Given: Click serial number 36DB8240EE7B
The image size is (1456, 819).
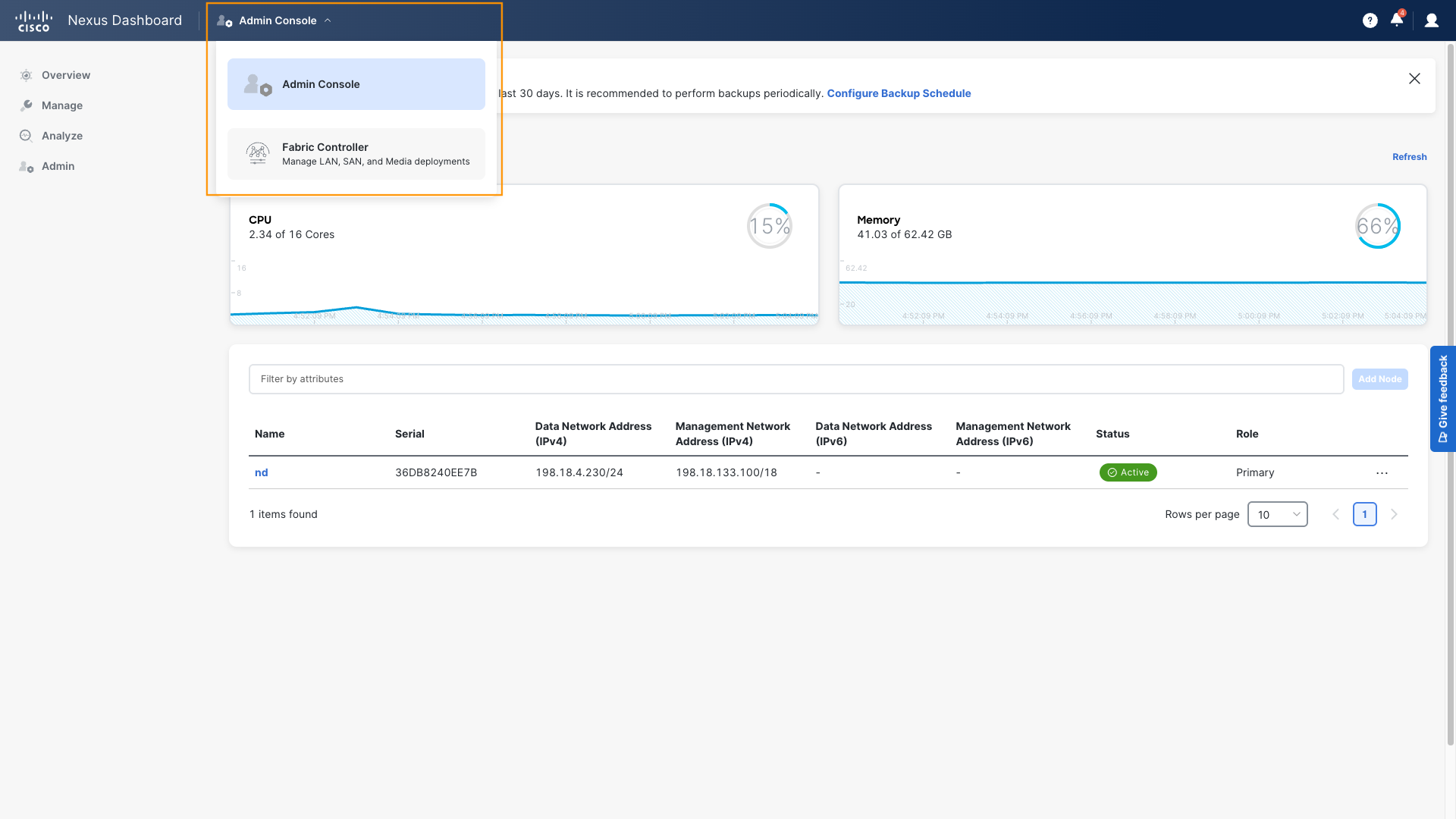Looking at the screenshot, I should pyautogui.click(x=436, y=472).
